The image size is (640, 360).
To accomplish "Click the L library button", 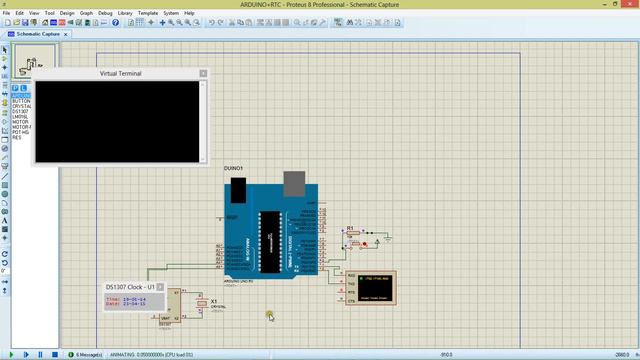I will click(23, 88).
